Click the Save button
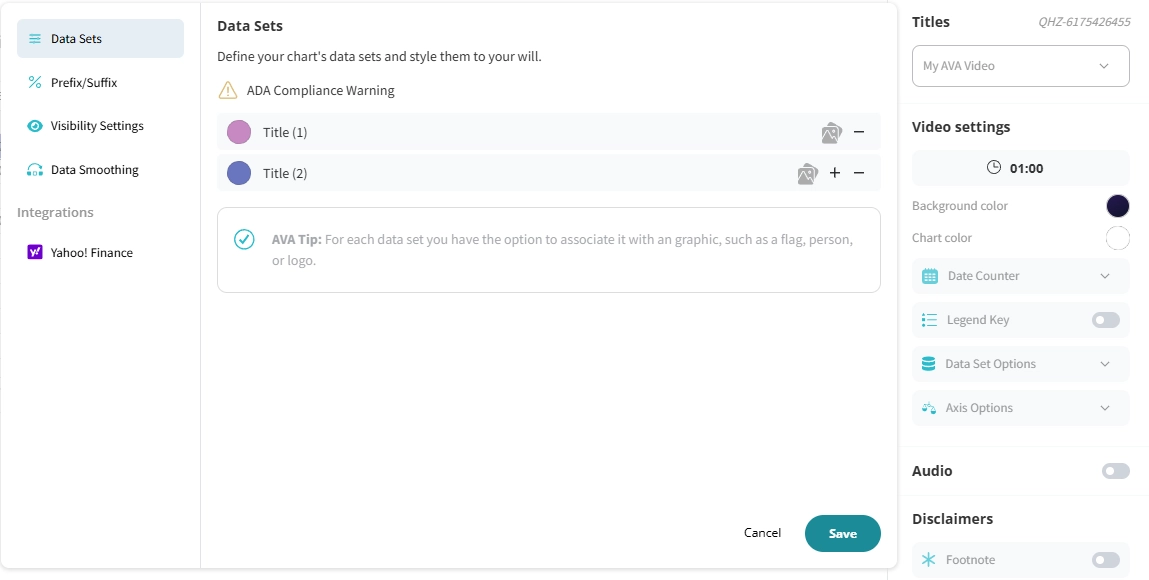 843,533
